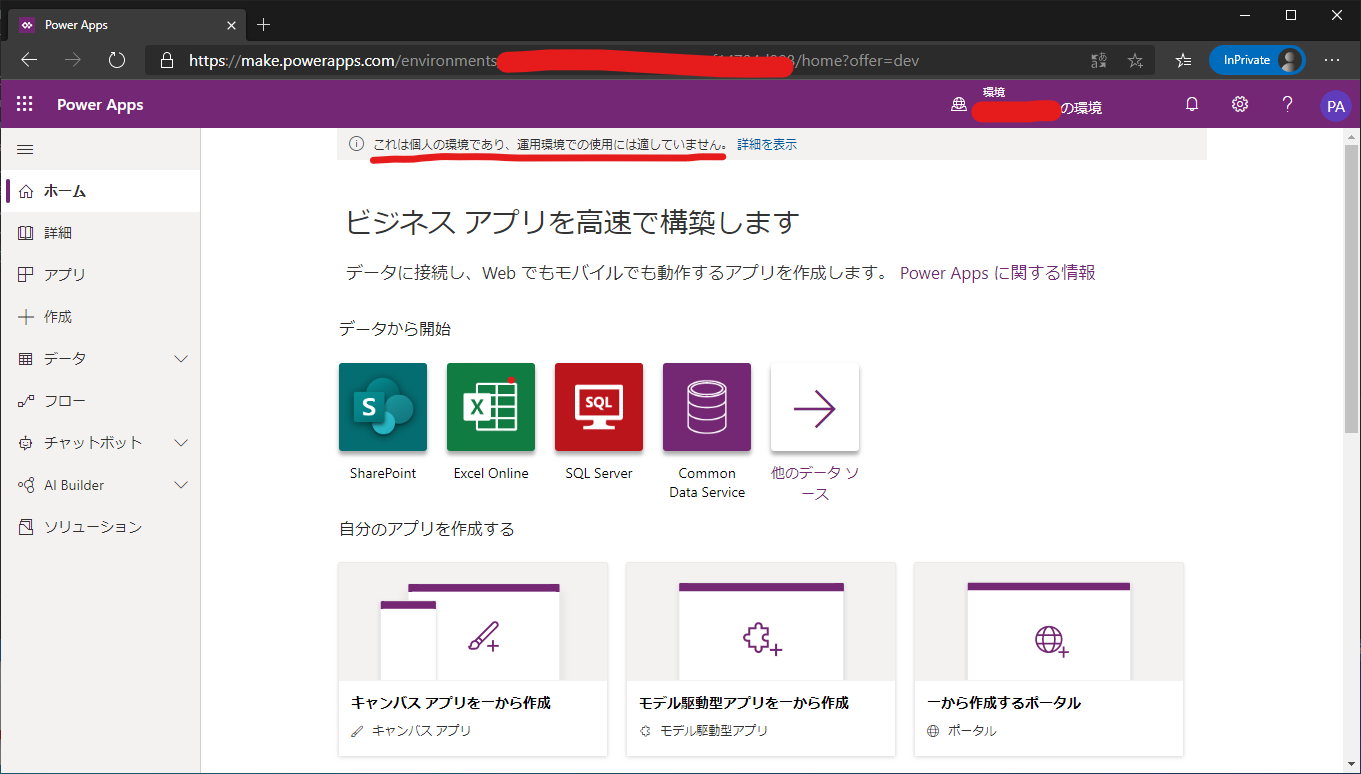Open 作成 in sidebar

100,317
